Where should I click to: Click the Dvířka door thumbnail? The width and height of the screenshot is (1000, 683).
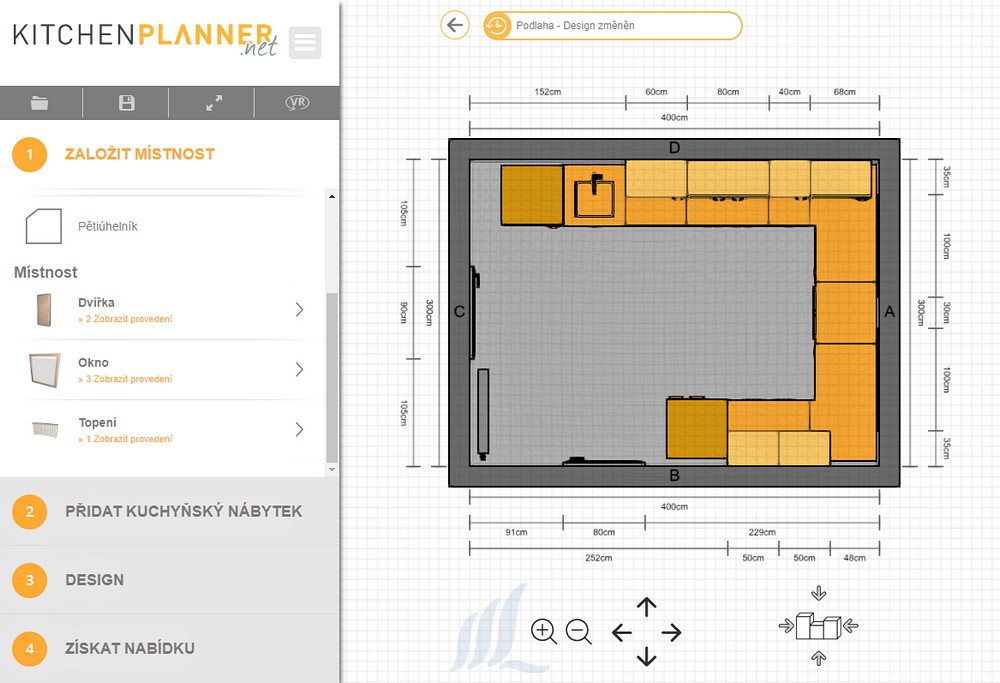click(x=44, y=310)
